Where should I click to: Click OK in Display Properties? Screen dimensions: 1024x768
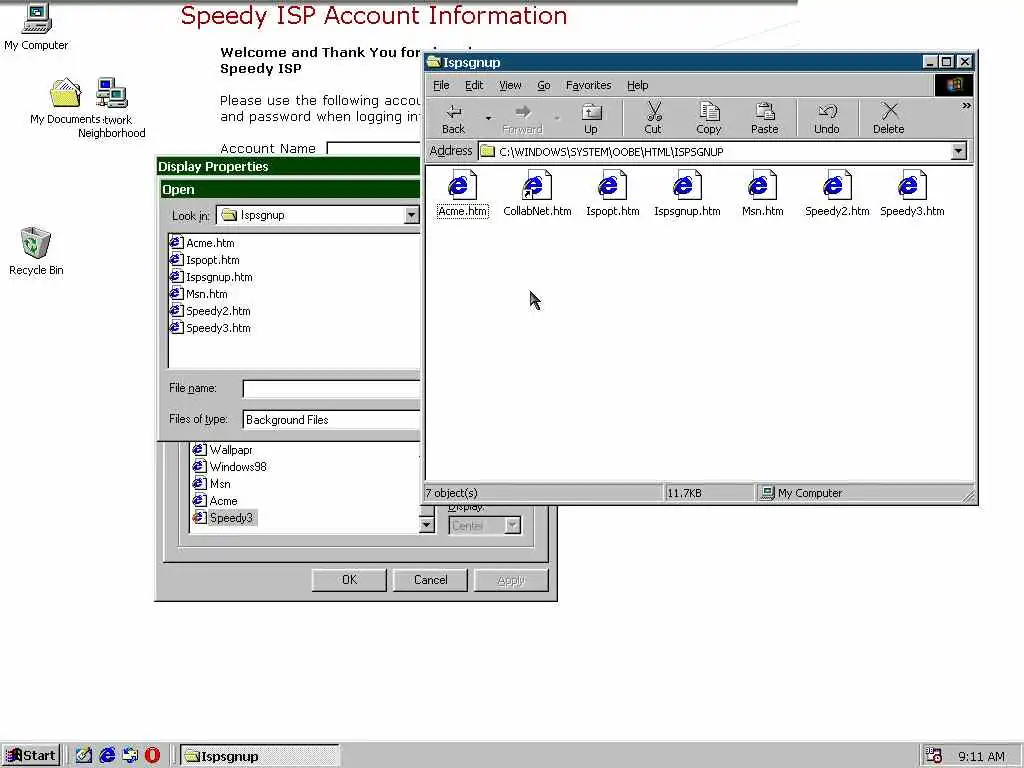tap(349, 580)
